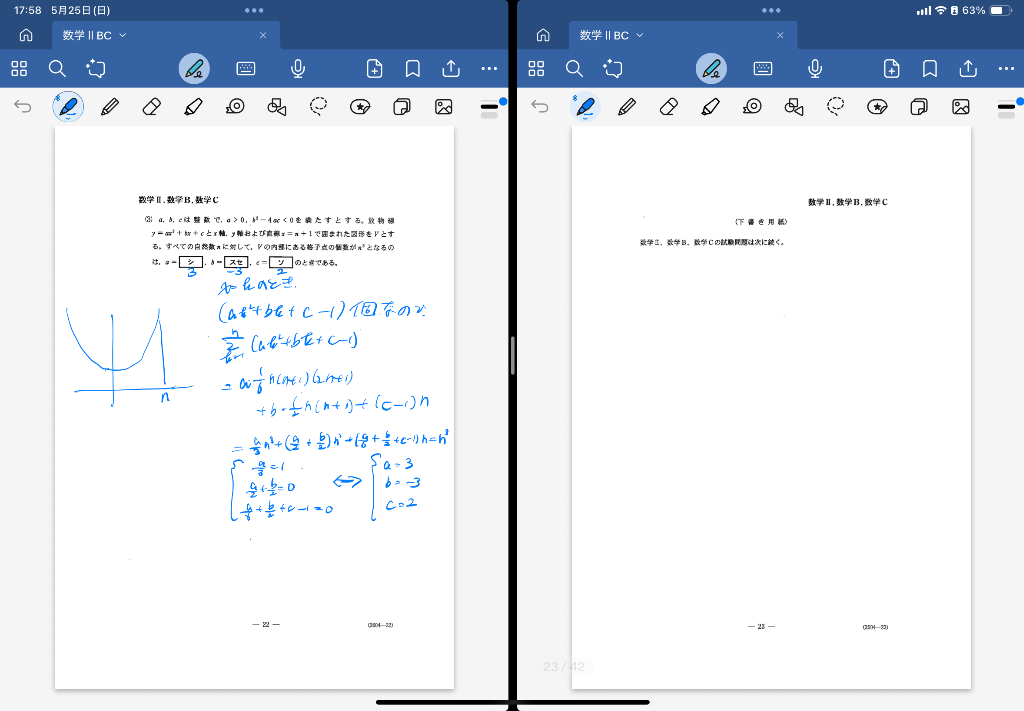Choose the highlighter tool in left pane
The height and width of the screenshot is (711, 1024).
coord(194,106)
